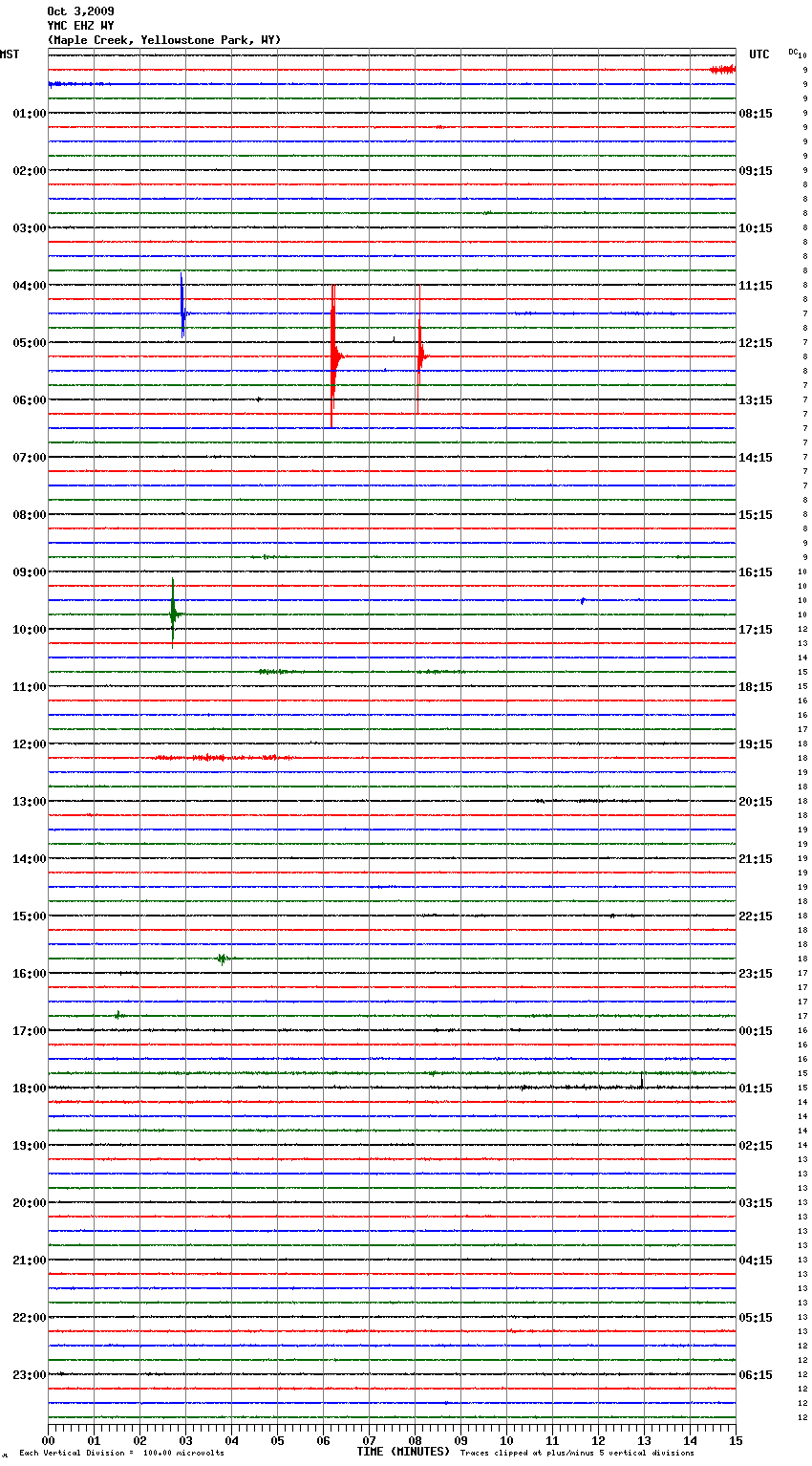Click the UTC time label '16:15'
Screen dimensions: 812x1466
click(756, 572)
